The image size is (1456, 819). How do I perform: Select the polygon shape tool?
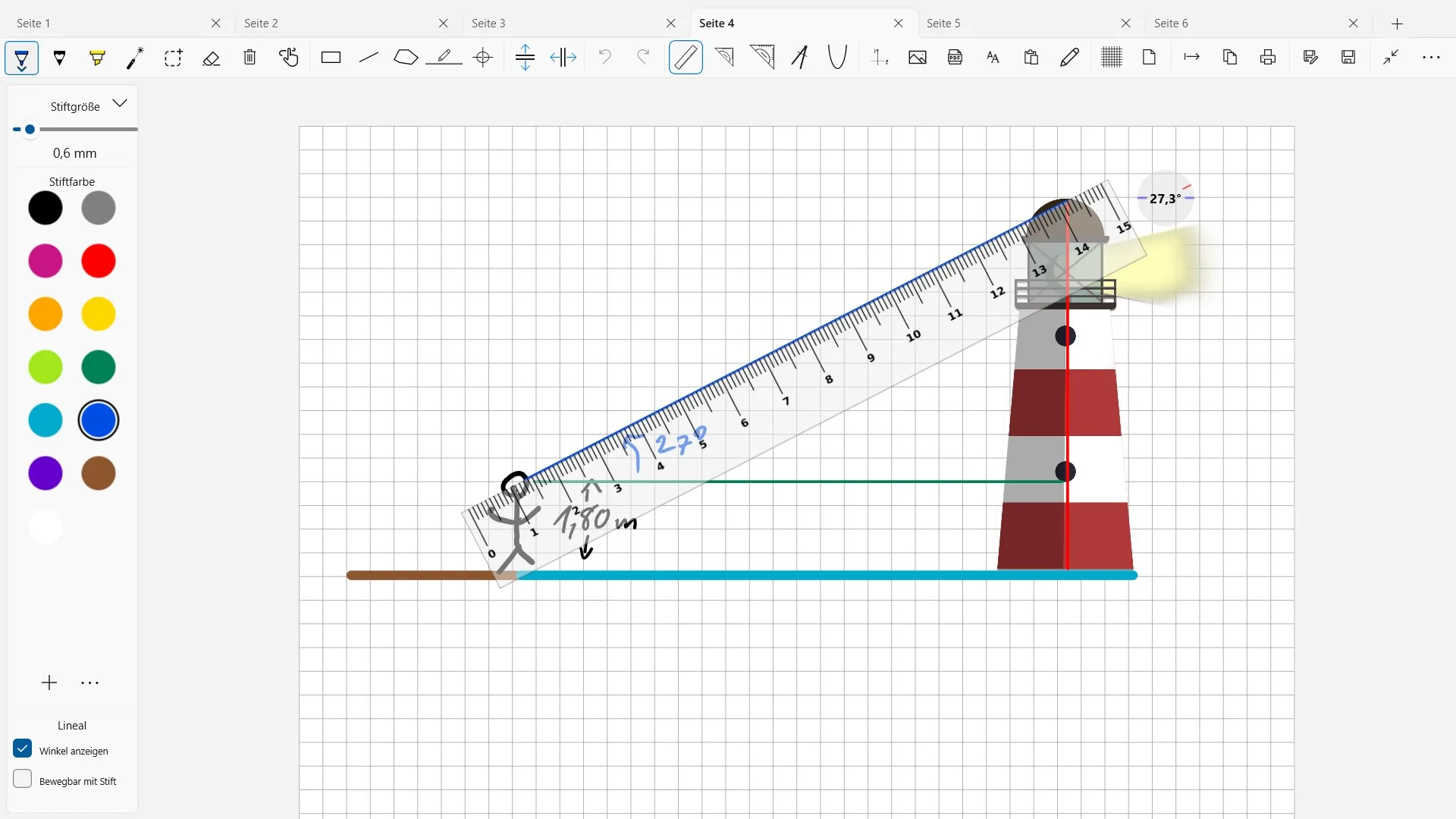pyautogui.click(x=406, y=58)
